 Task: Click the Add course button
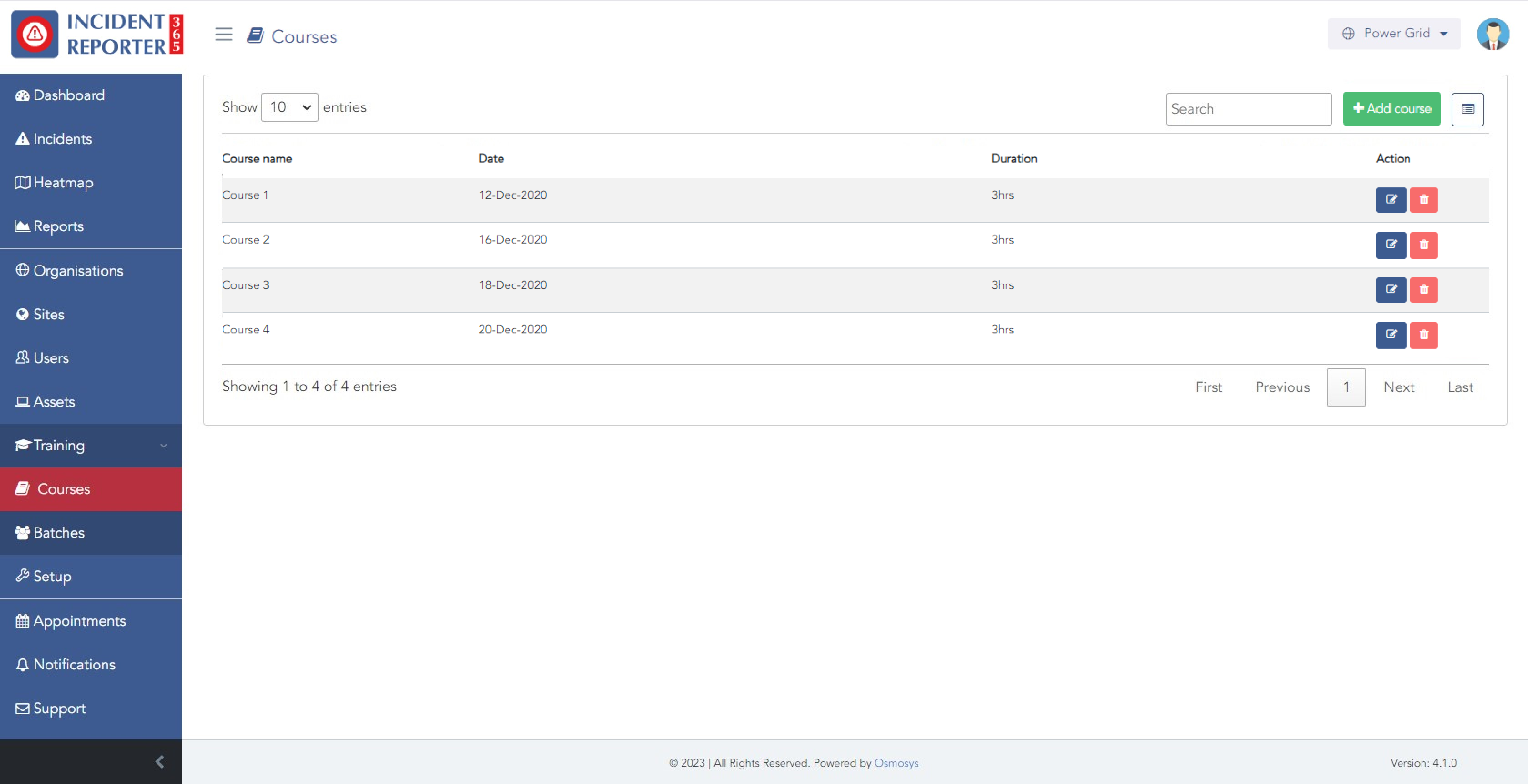(x=1391, y=108)
